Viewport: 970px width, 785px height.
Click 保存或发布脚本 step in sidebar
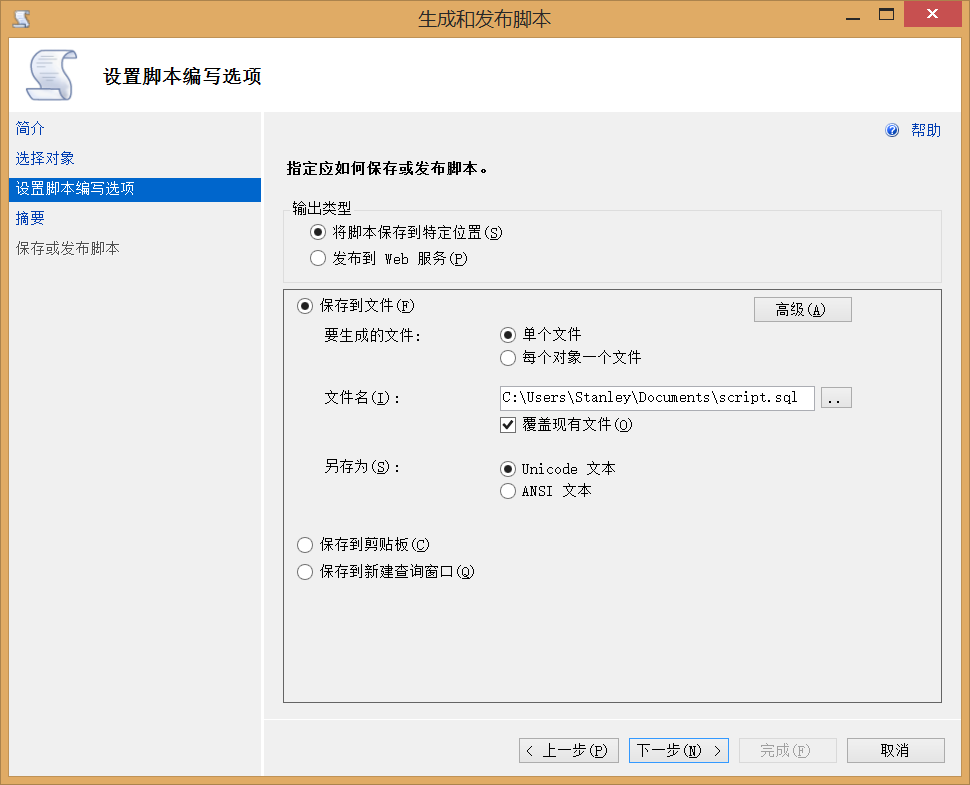tap(67, 248)
